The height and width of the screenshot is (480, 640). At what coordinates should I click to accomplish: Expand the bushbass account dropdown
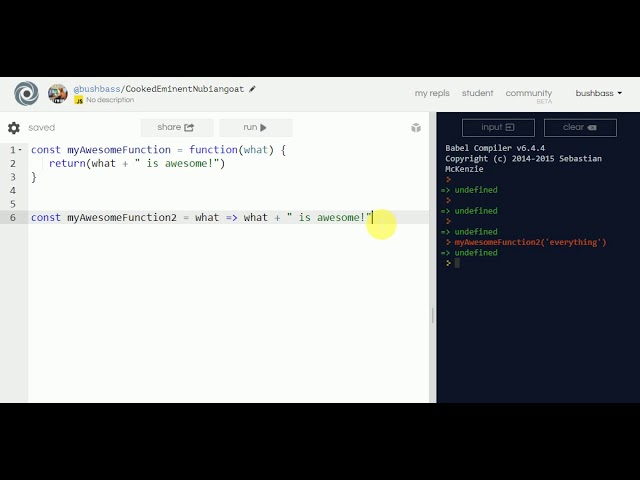click(598, 93)
